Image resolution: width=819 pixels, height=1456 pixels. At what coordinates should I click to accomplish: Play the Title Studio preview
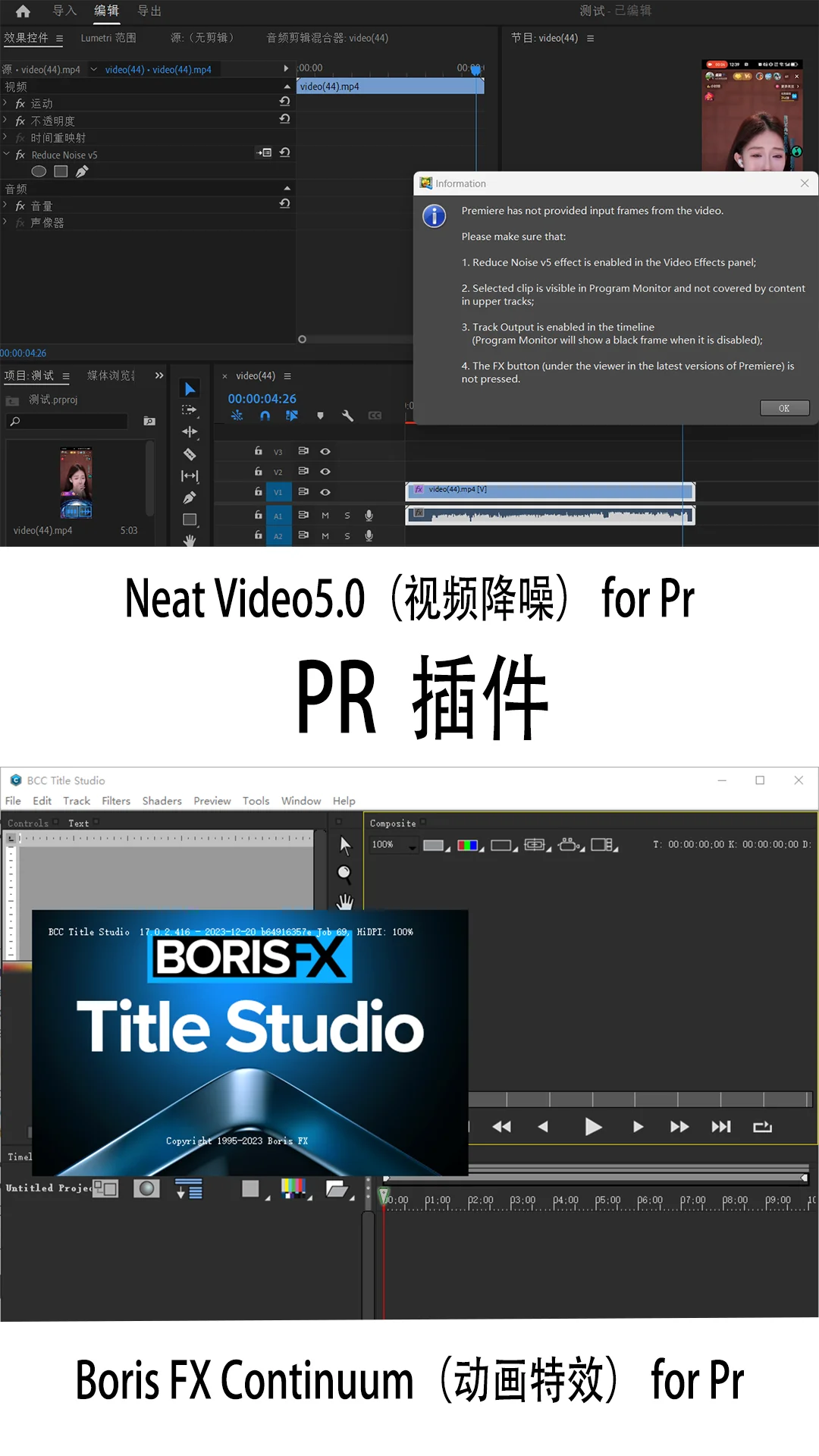tap(593, 1127)
